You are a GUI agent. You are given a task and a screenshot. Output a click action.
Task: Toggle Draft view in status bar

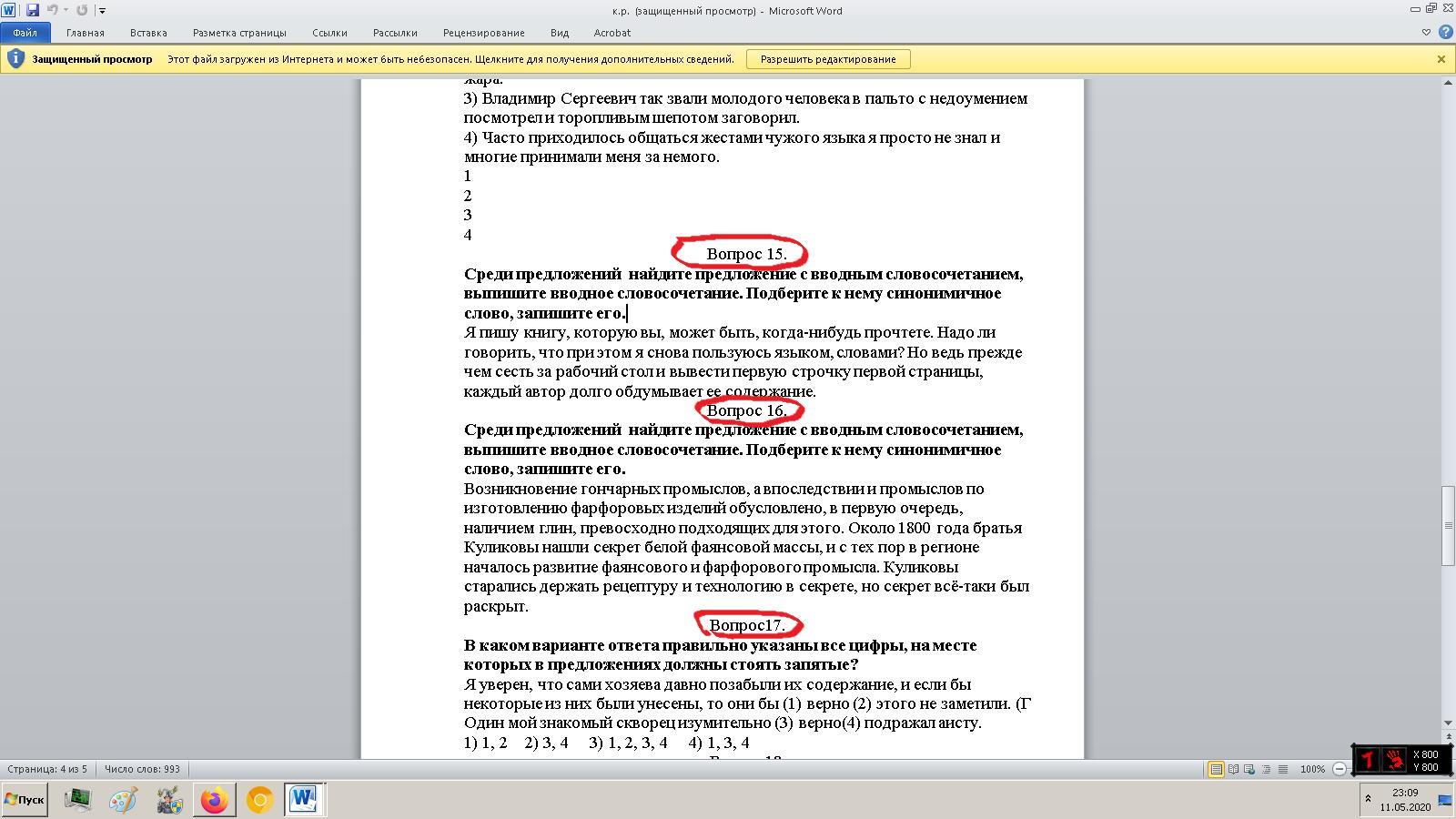tap(1283, 769)
